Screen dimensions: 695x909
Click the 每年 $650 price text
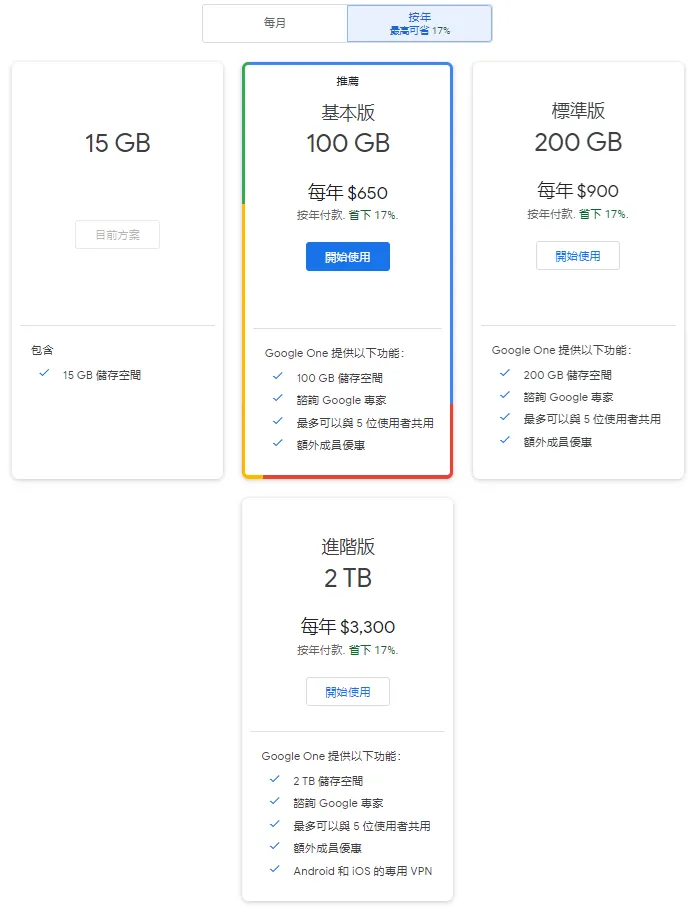[347, 193]
